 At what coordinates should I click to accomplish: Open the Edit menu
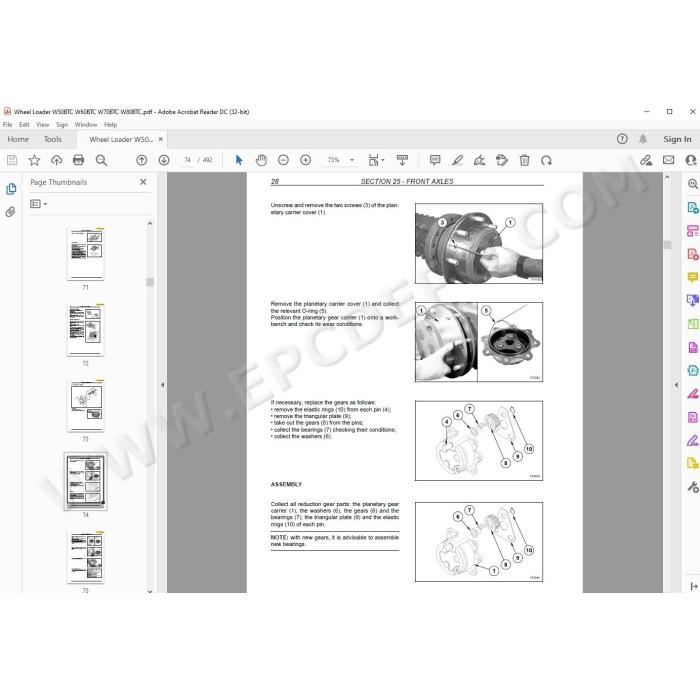coord(24,125)
